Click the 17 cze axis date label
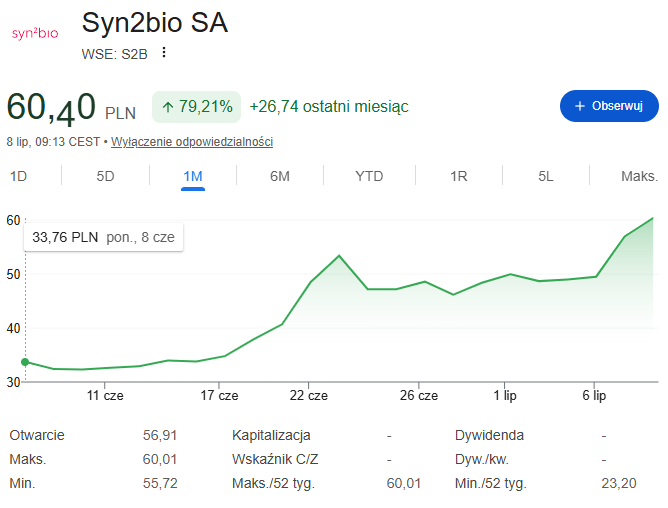Screen dimensions: 668x508 219,395
